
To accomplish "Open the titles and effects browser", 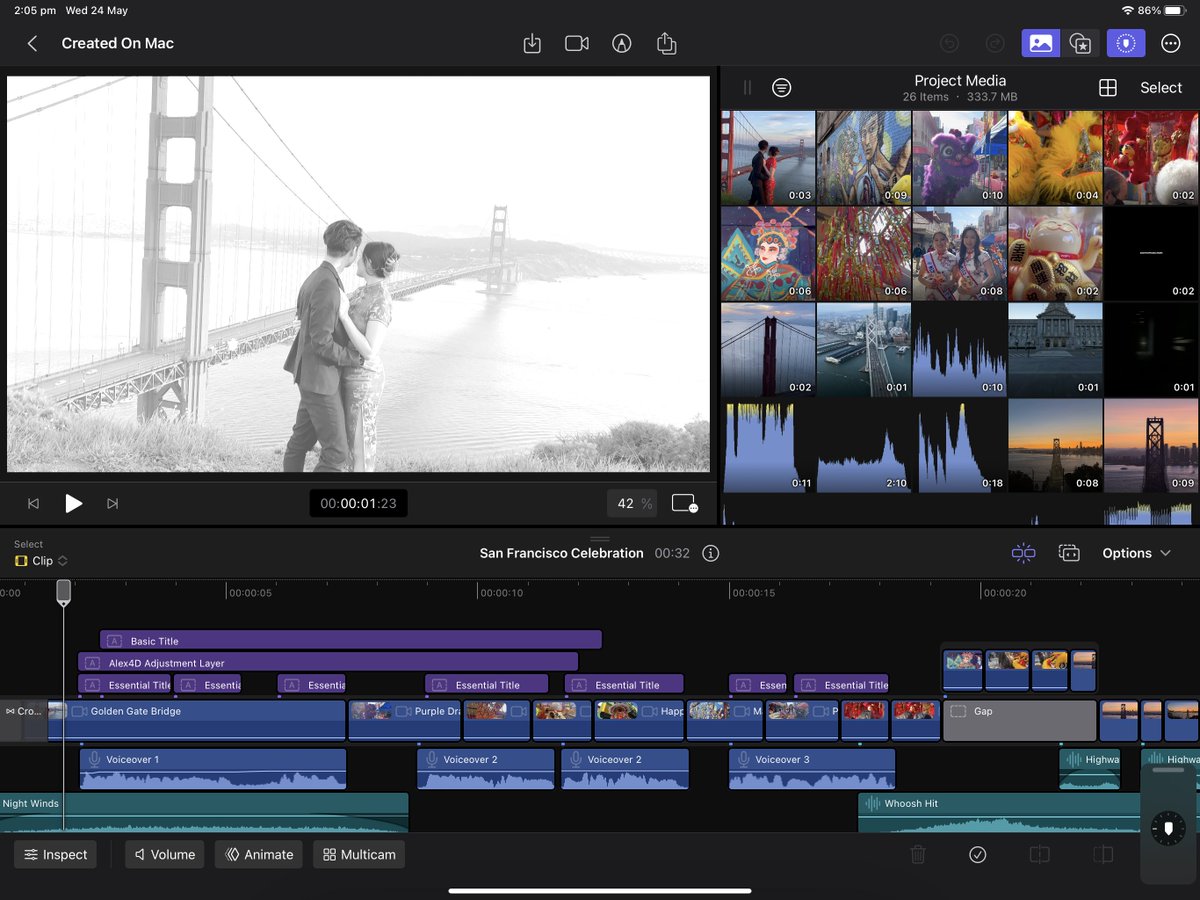I will [x=1082, y=43].
